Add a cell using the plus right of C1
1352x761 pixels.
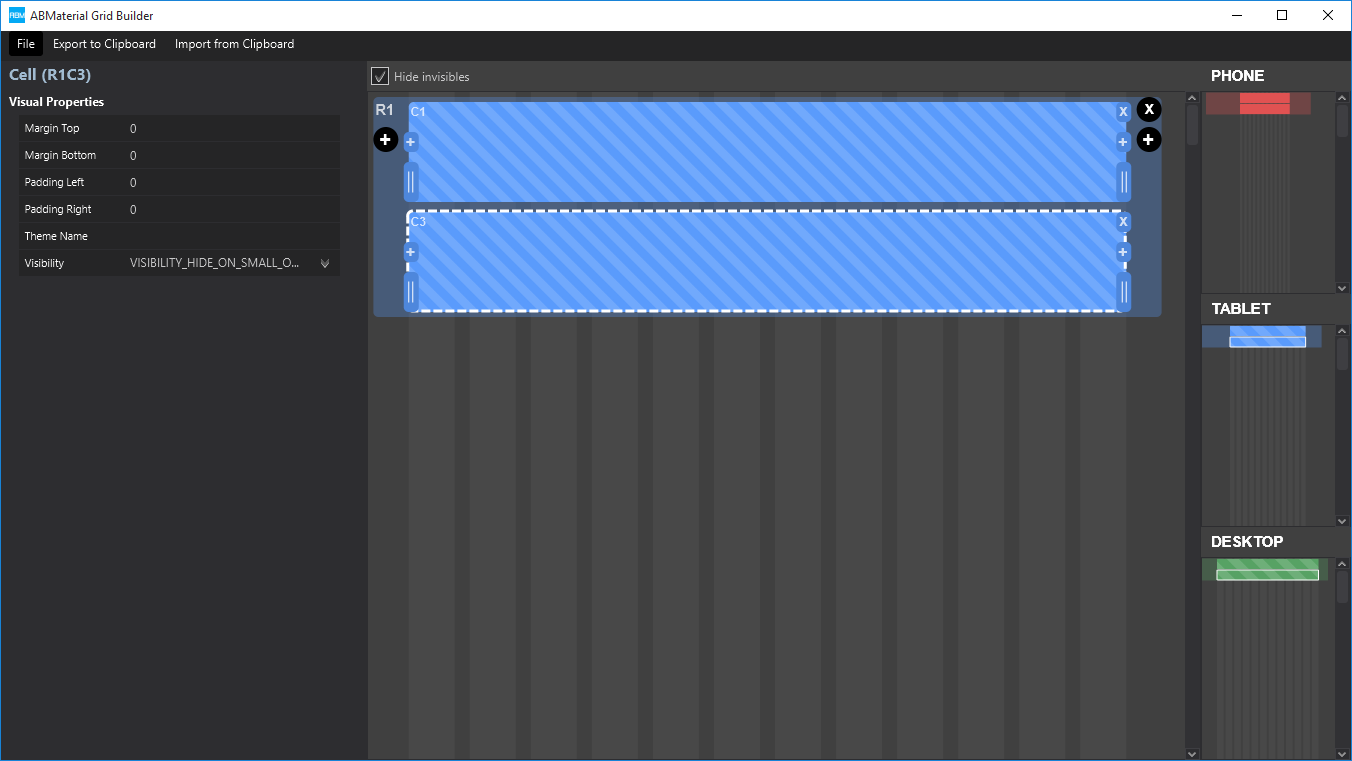[x=1122, y=142]
